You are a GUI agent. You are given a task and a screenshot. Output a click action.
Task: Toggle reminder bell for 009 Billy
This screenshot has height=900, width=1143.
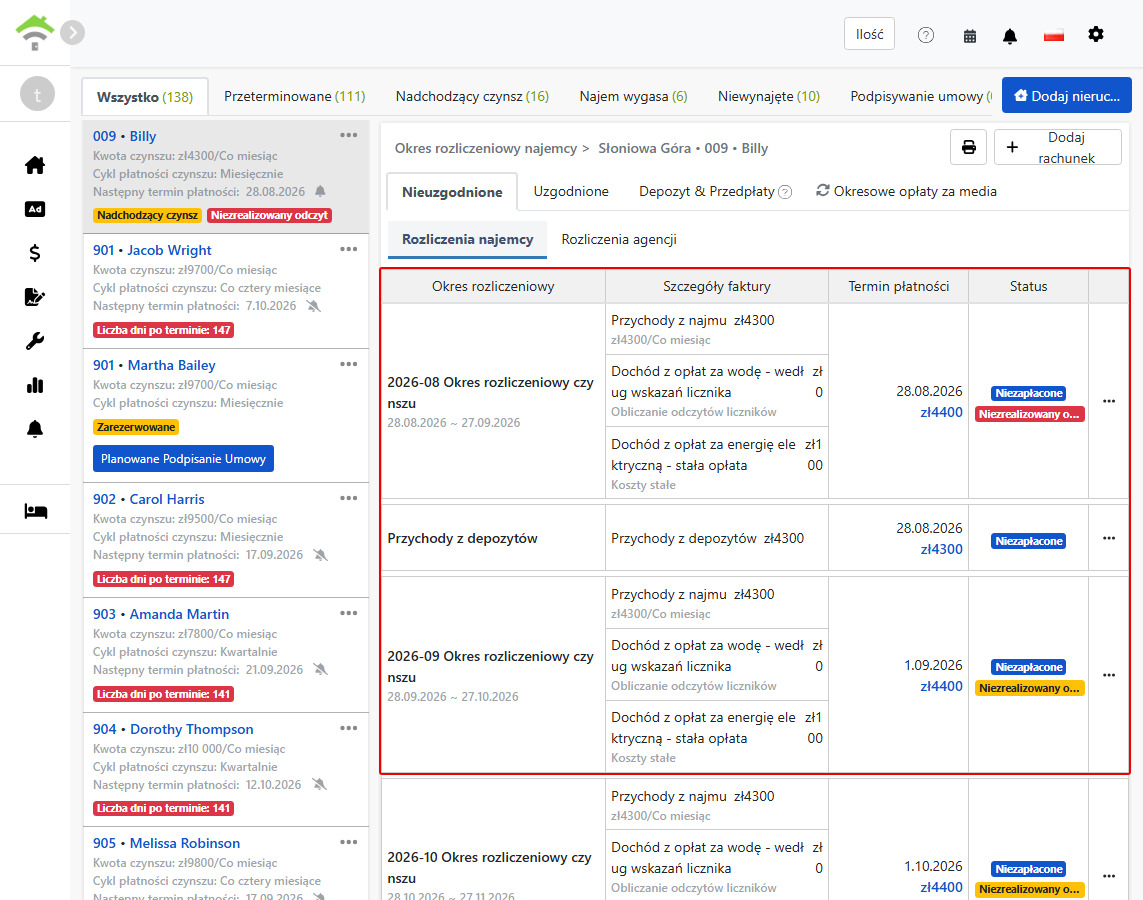(x=320, y=192)
